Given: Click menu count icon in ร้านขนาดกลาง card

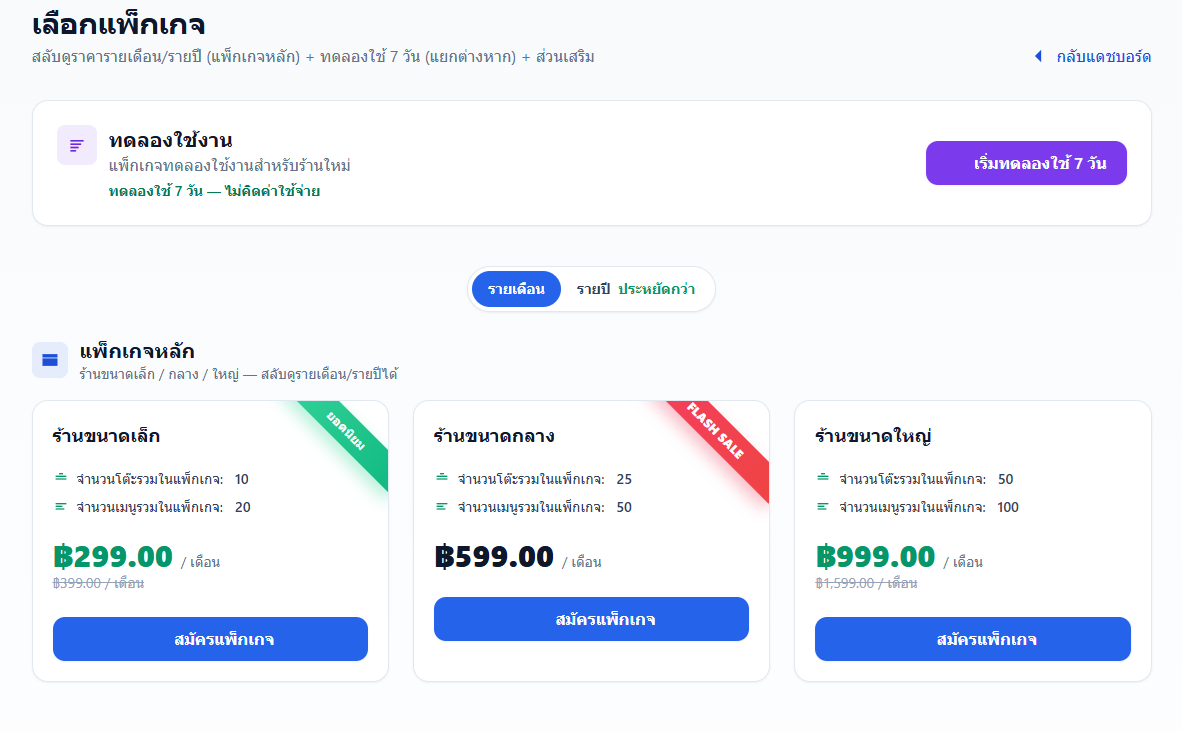Looking at the screenshot, I should pyautogui.click(x=442, y=506).
